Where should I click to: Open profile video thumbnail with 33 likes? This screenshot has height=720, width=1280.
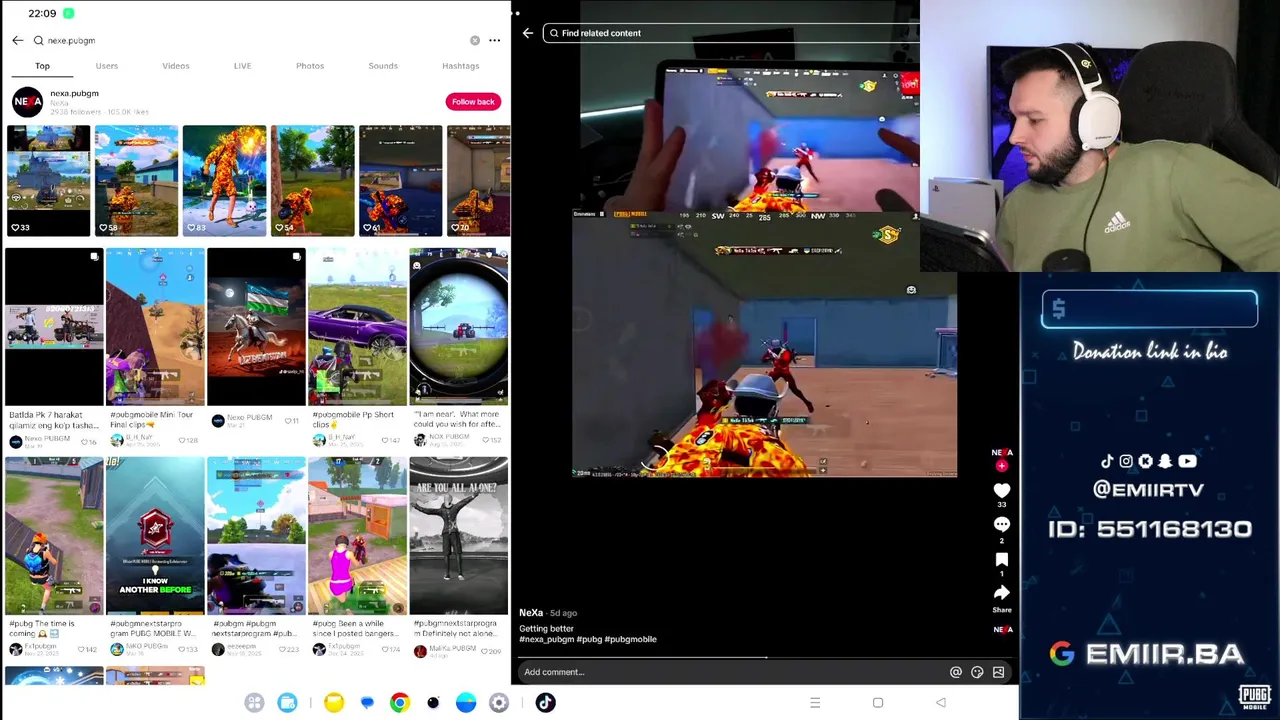point(48,180)
